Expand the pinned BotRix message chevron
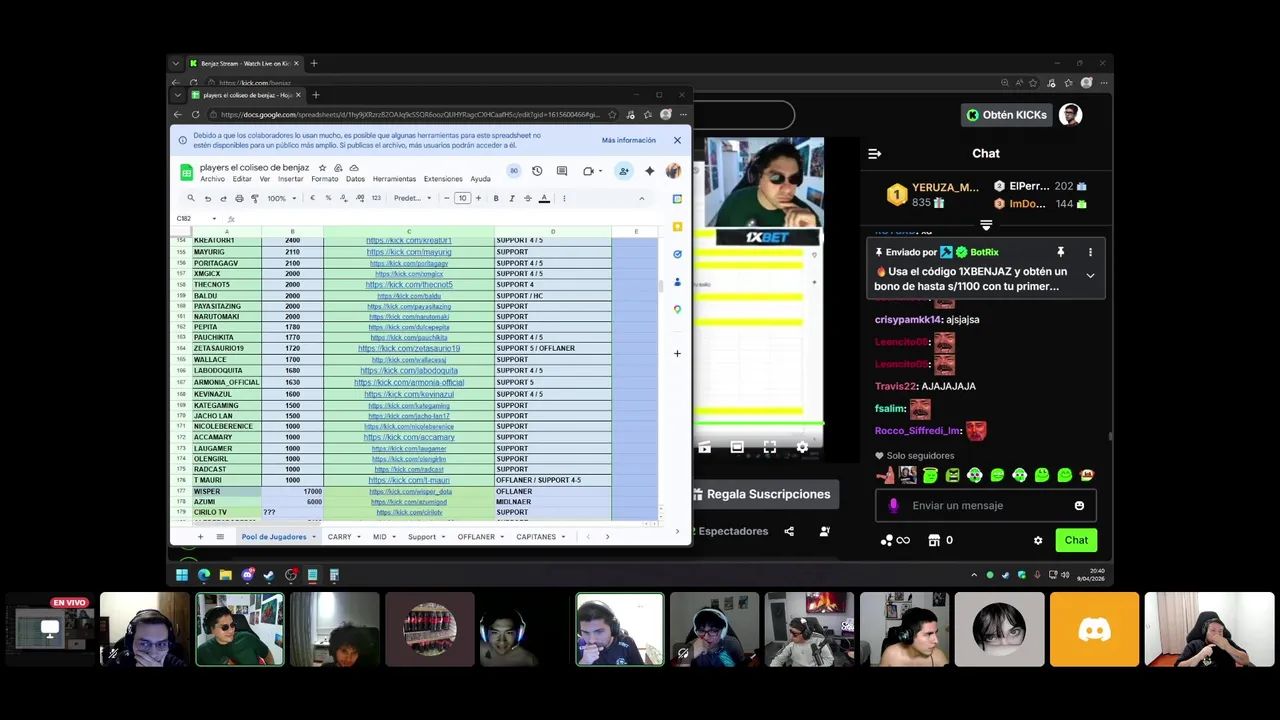Image resolution: width=1280 pixels, height=720 pixels. (x=1090, y=275)
